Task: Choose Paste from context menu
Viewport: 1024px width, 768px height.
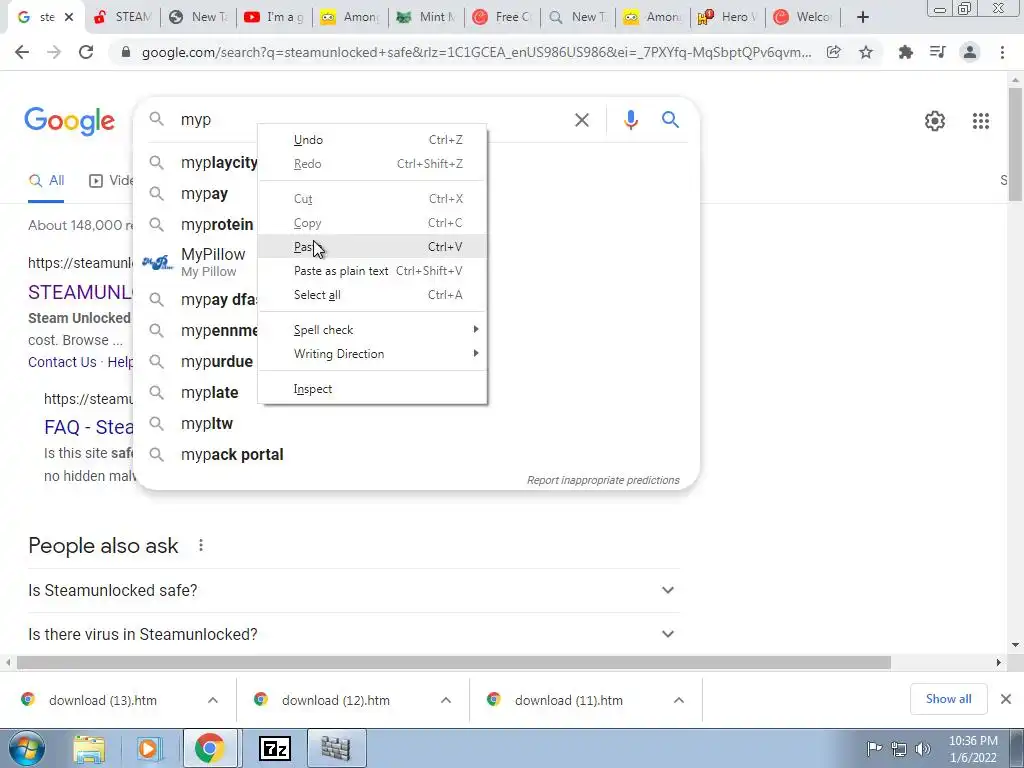Action: point(372,247)
